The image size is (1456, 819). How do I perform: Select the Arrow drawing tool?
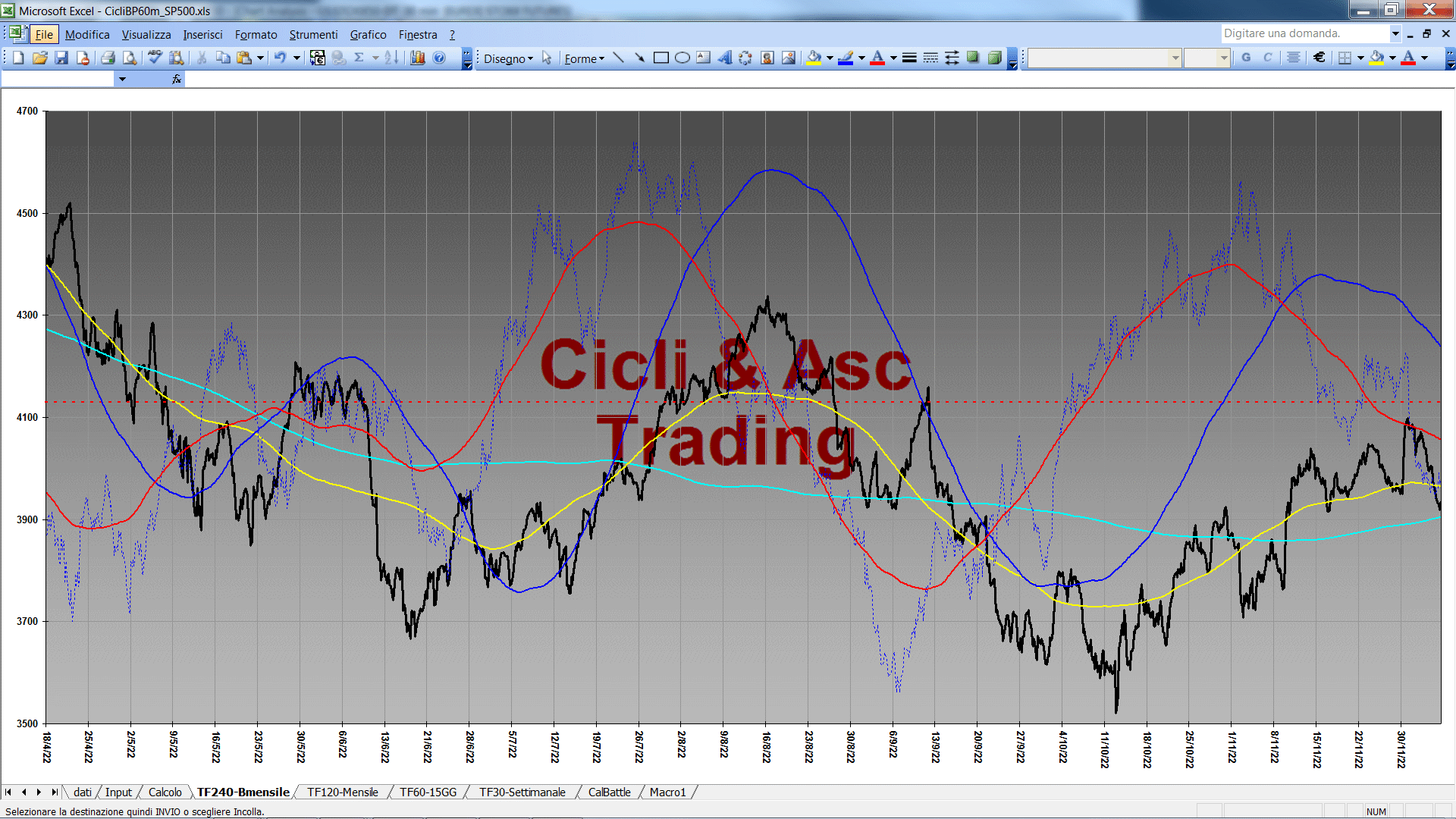(639, 58)
